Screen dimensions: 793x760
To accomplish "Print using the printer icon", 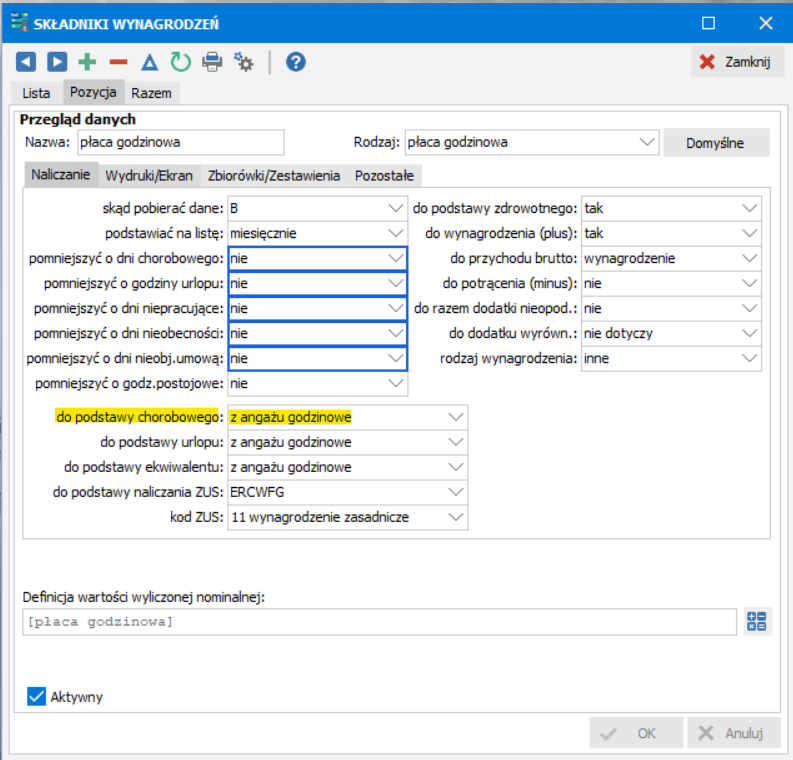I will click(x=212, y=62).
